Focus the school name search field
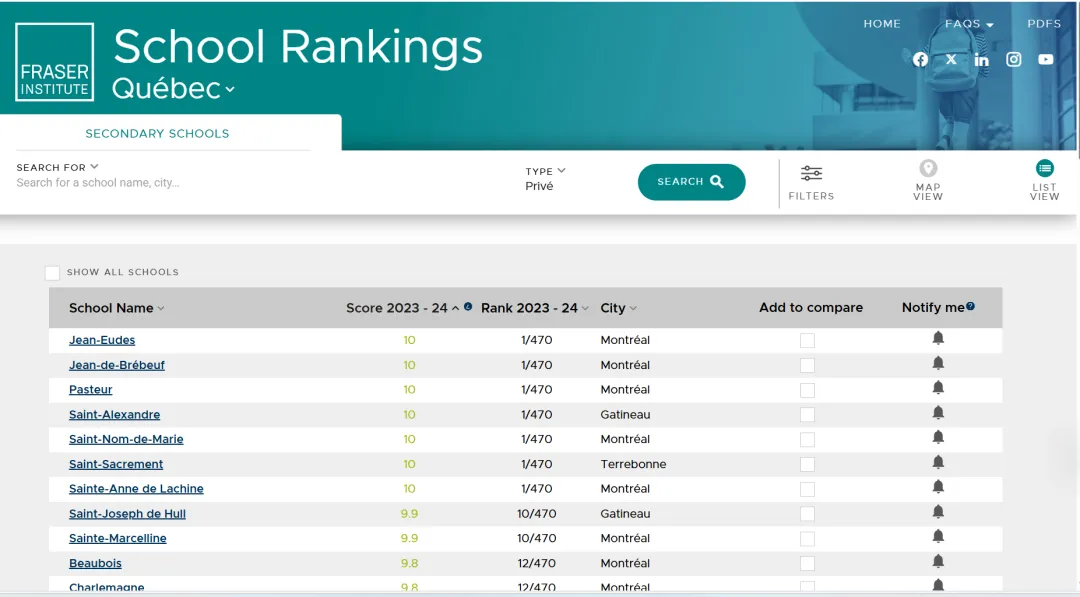Image resolution: width=1080 pixels, height=597 pixels. (x=98, y=183)
